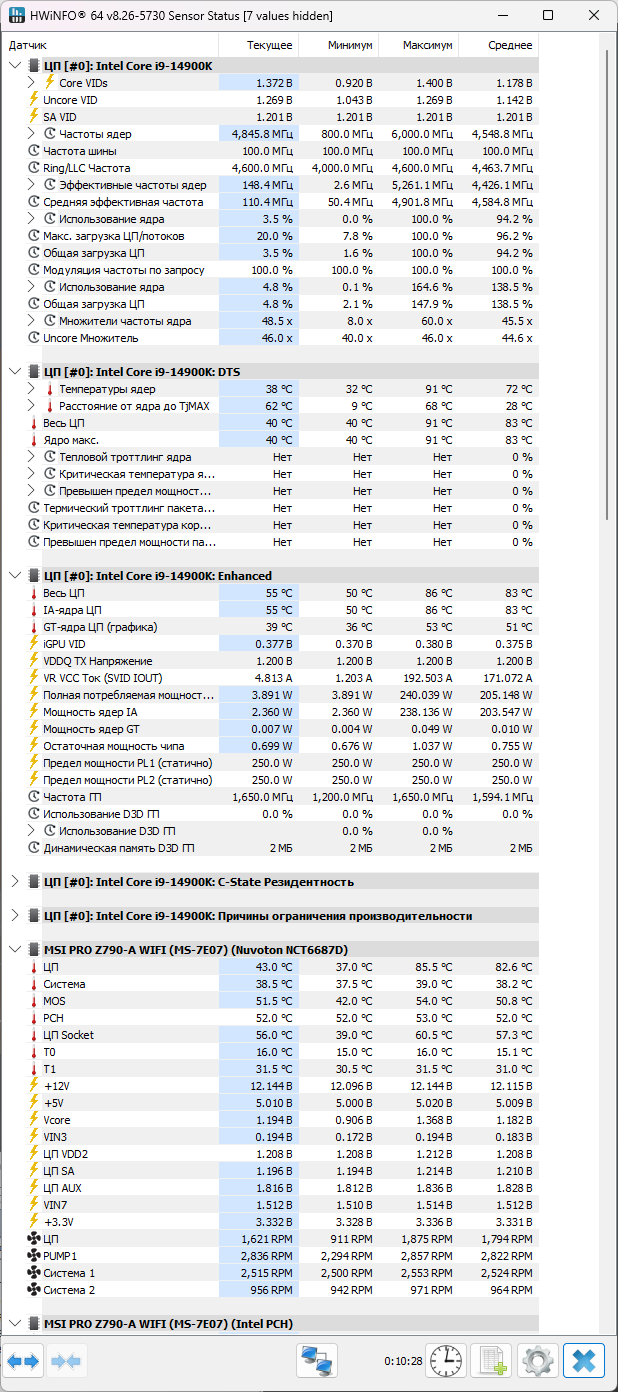Reset timer using the clock icon
This screenshot has width=618, height=1392.
(446, 1361)
